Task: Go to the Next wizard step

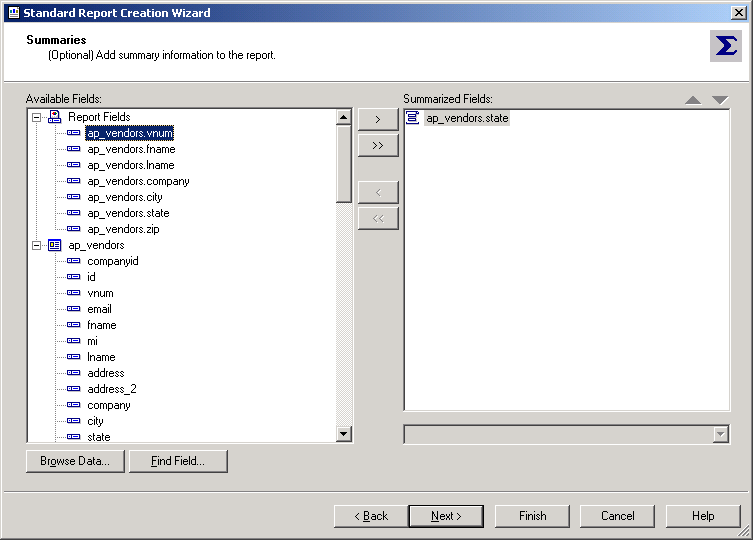Action: tap(446, 516)
